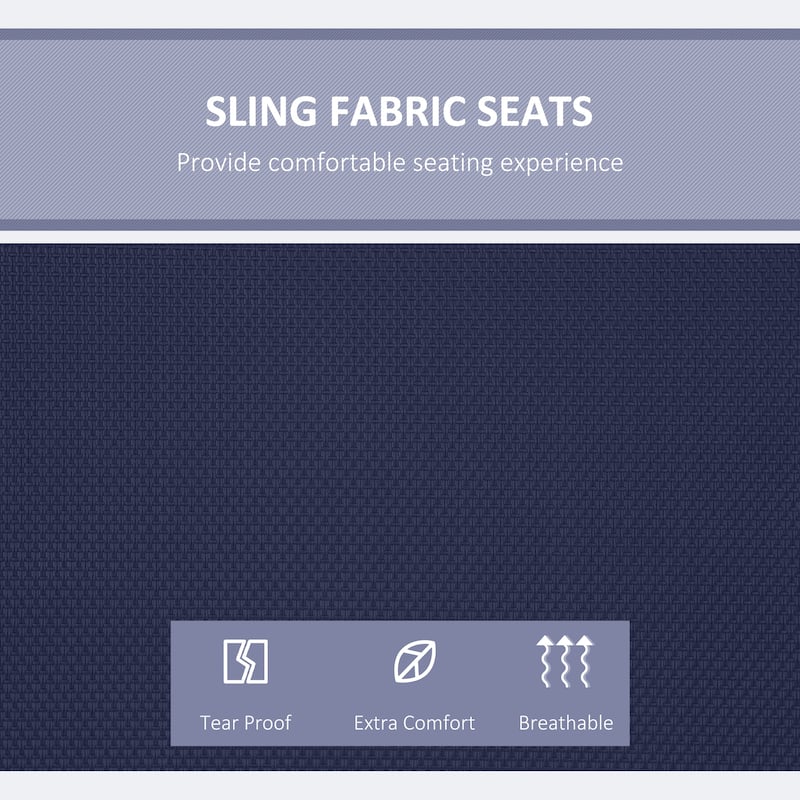Select the rightmost arrow of Breathable icon
The height and width of the screenshot is (800, 800).
point(585,661)
